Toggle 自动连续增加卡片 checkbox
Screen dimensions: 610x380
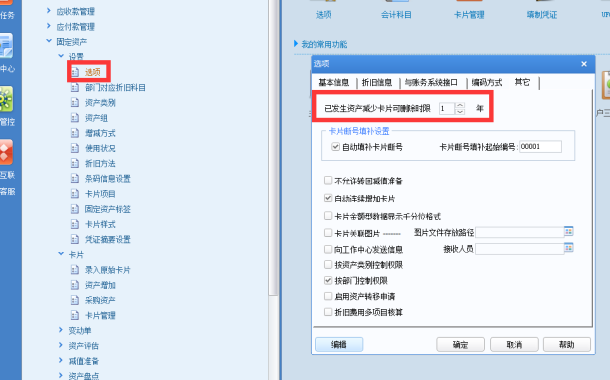(328, 198)
